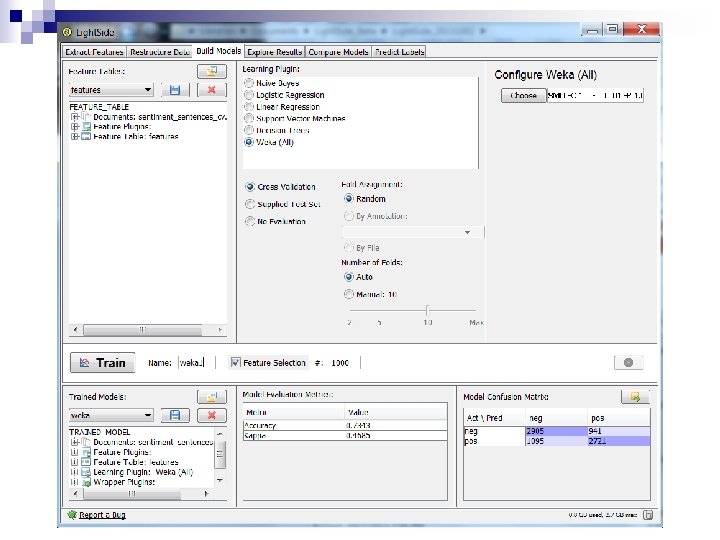Delete the trained model with red X
The image size is (720, 540).
[x=212, y=416]
